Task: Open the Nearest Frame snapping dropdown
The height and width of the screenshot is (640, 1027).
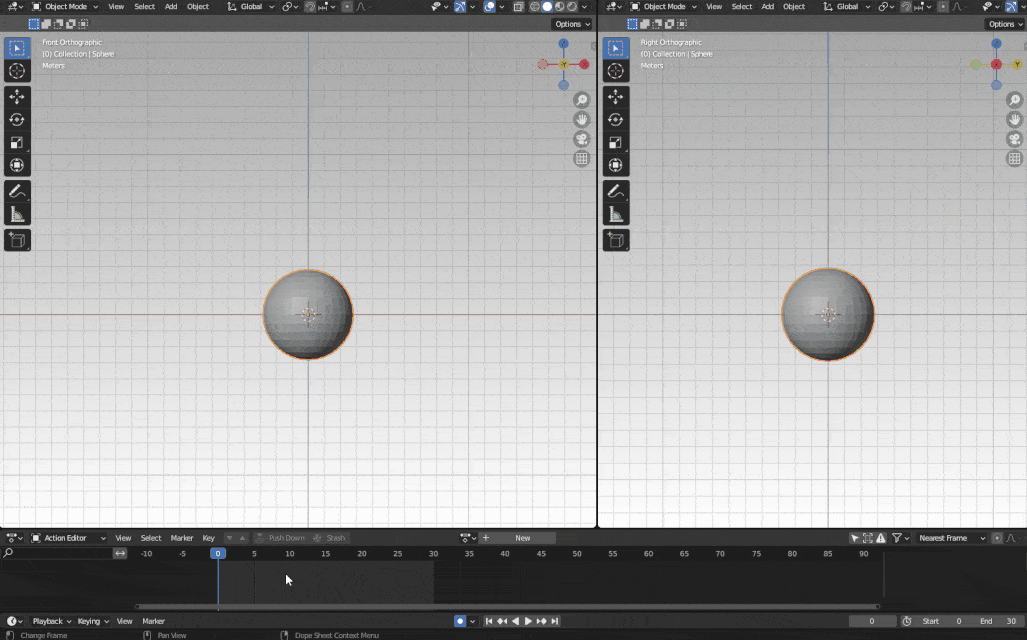Action: 950,538
